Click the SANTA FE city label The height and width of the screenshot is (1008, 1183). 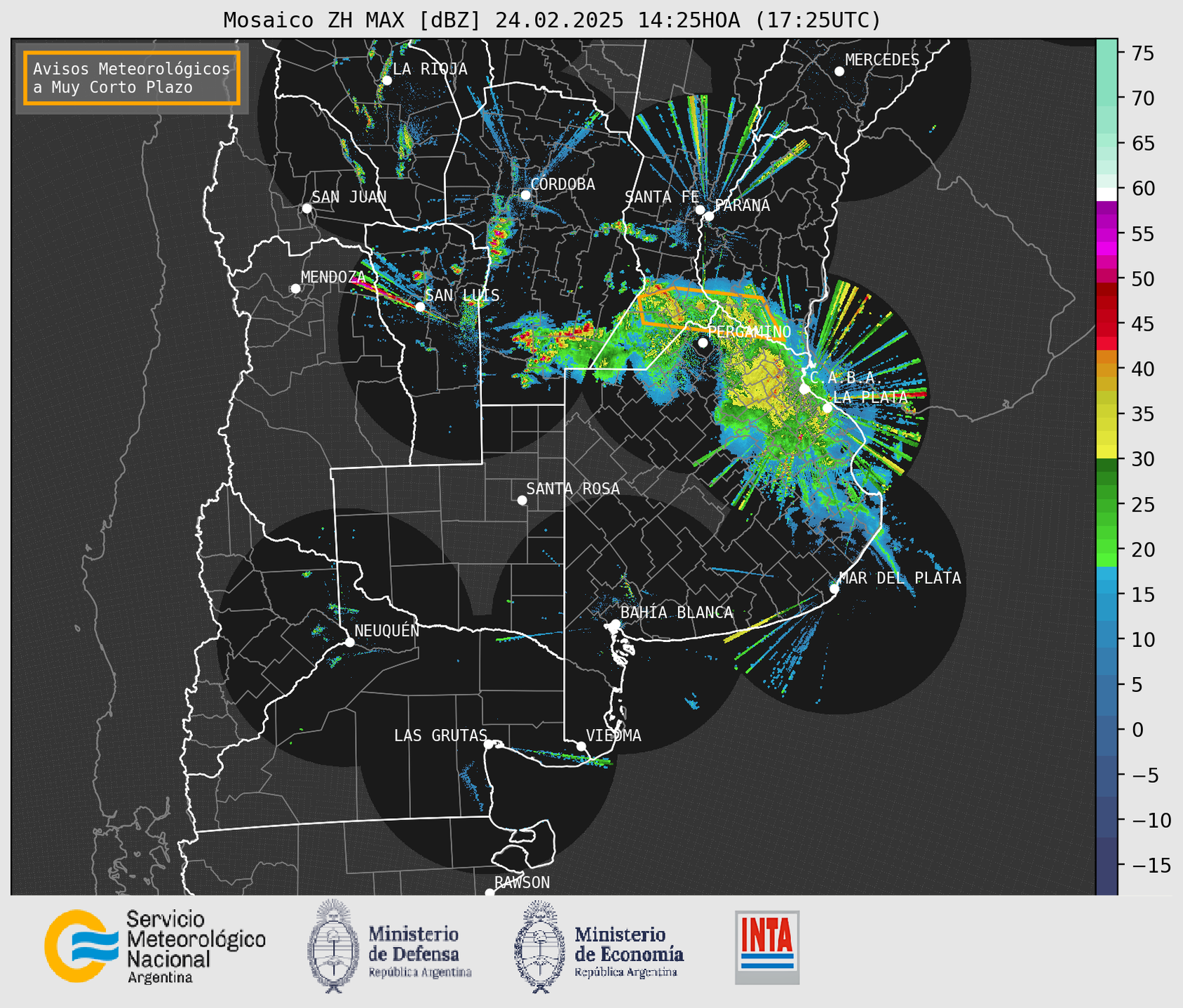(x=662, y=197)
